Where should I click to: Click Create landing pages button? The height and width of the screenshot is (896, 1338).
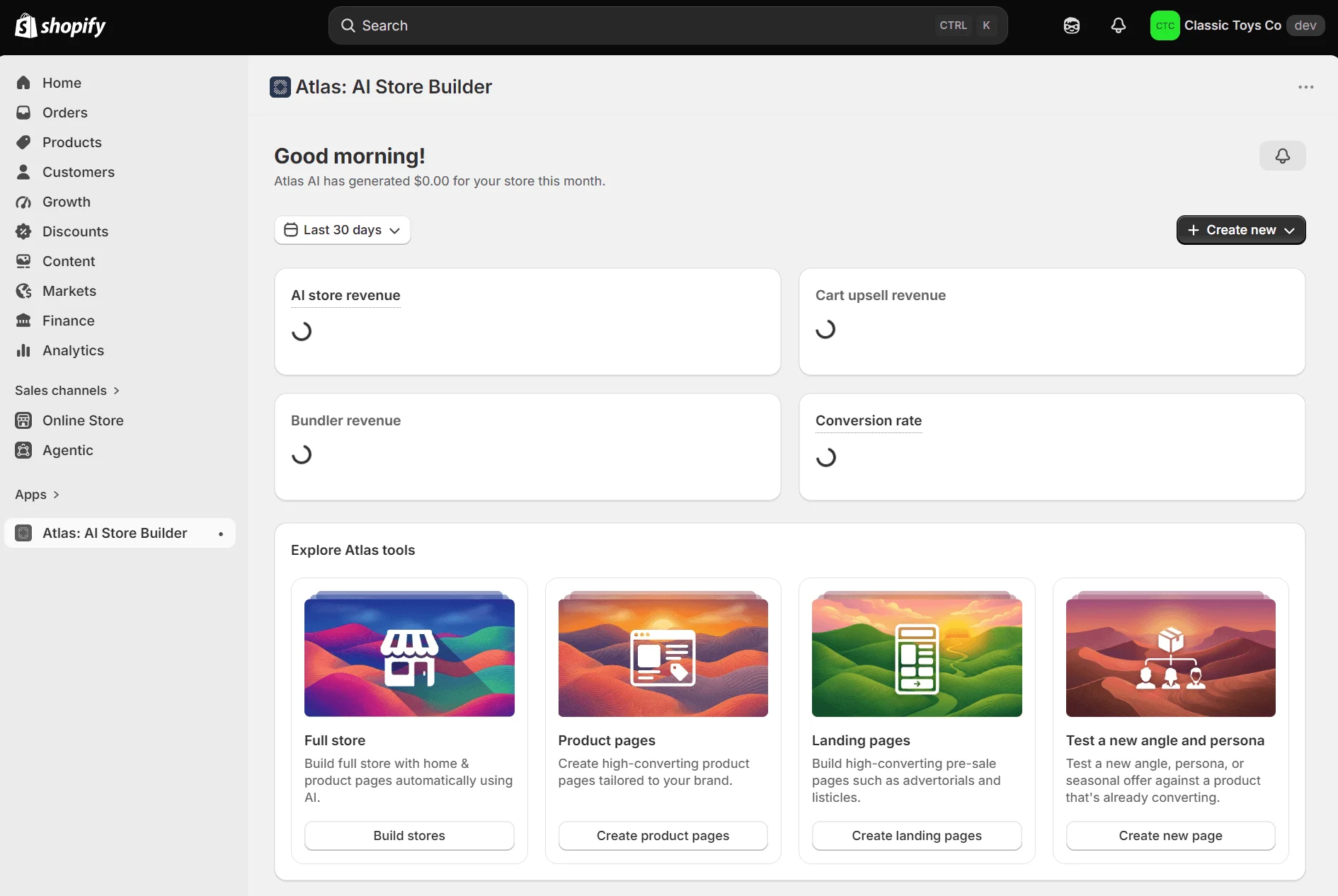(917, 836)
